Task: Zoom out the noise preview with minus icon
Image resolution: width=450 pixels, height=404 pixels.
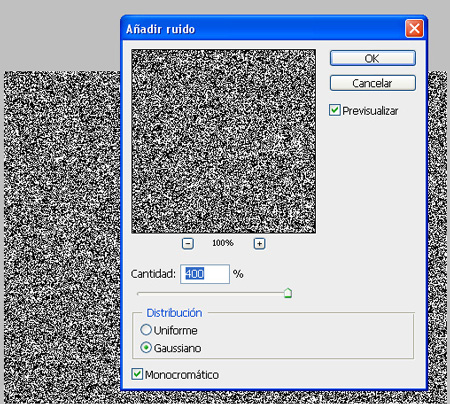Action: pyautogui.click(x=188, y=244)
